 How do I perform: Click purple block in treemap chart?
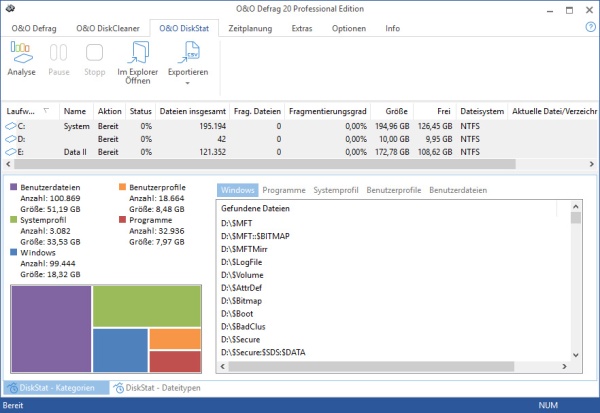click(x=51, y=329)
